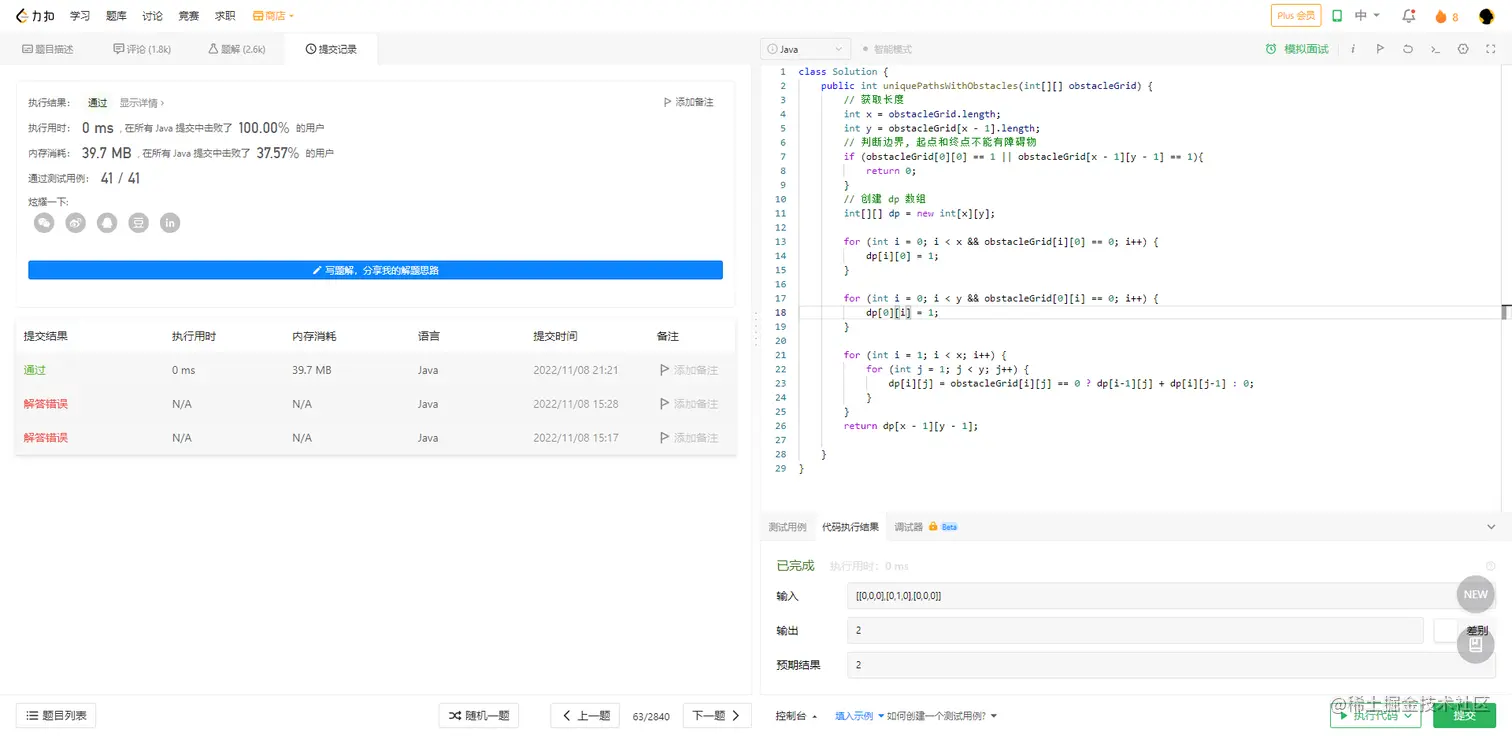Select the 提交记录 submissions tab

coord(331,49)
